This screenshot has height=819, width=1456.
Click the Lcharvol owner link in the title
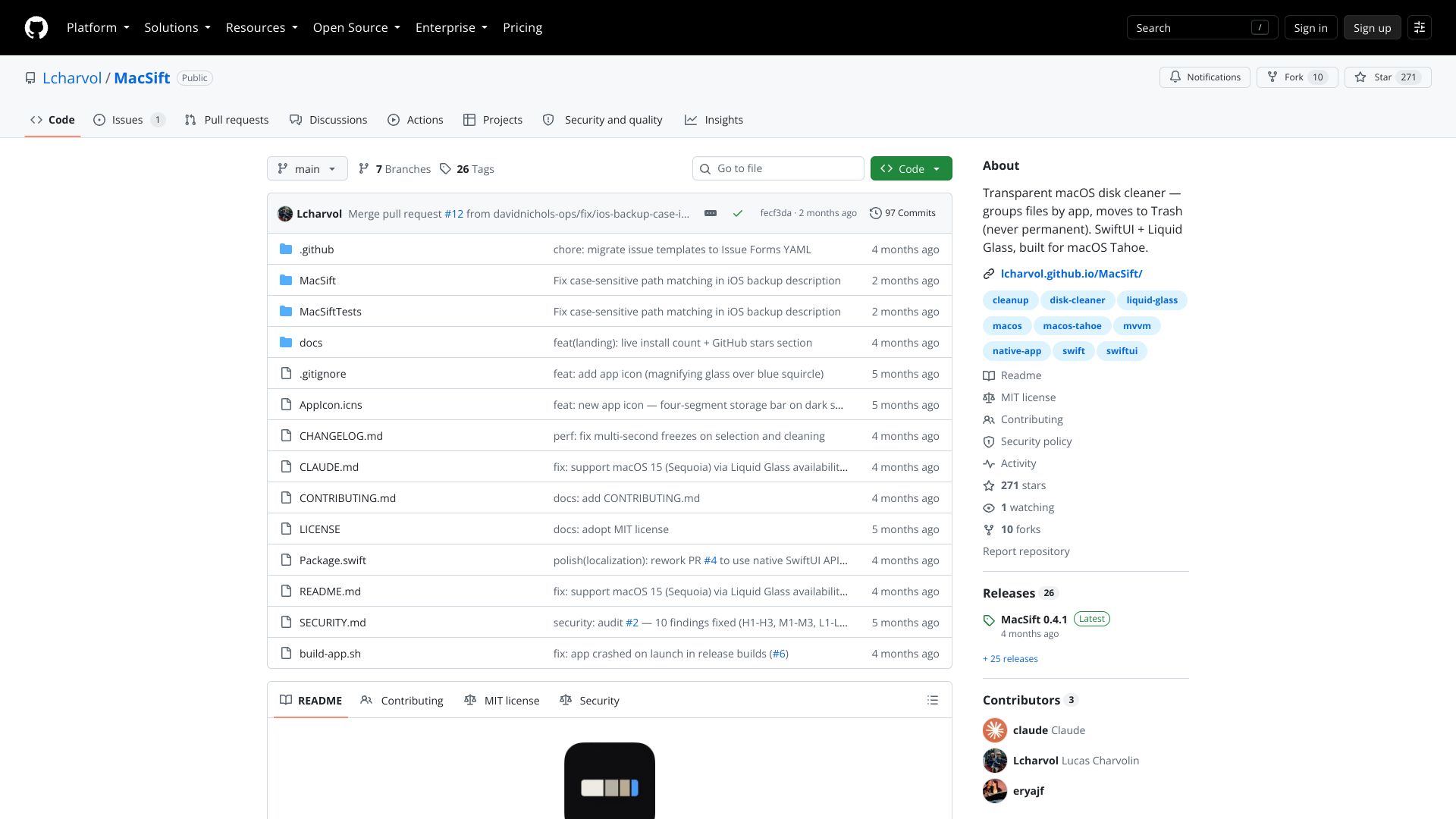pos(72,78)
